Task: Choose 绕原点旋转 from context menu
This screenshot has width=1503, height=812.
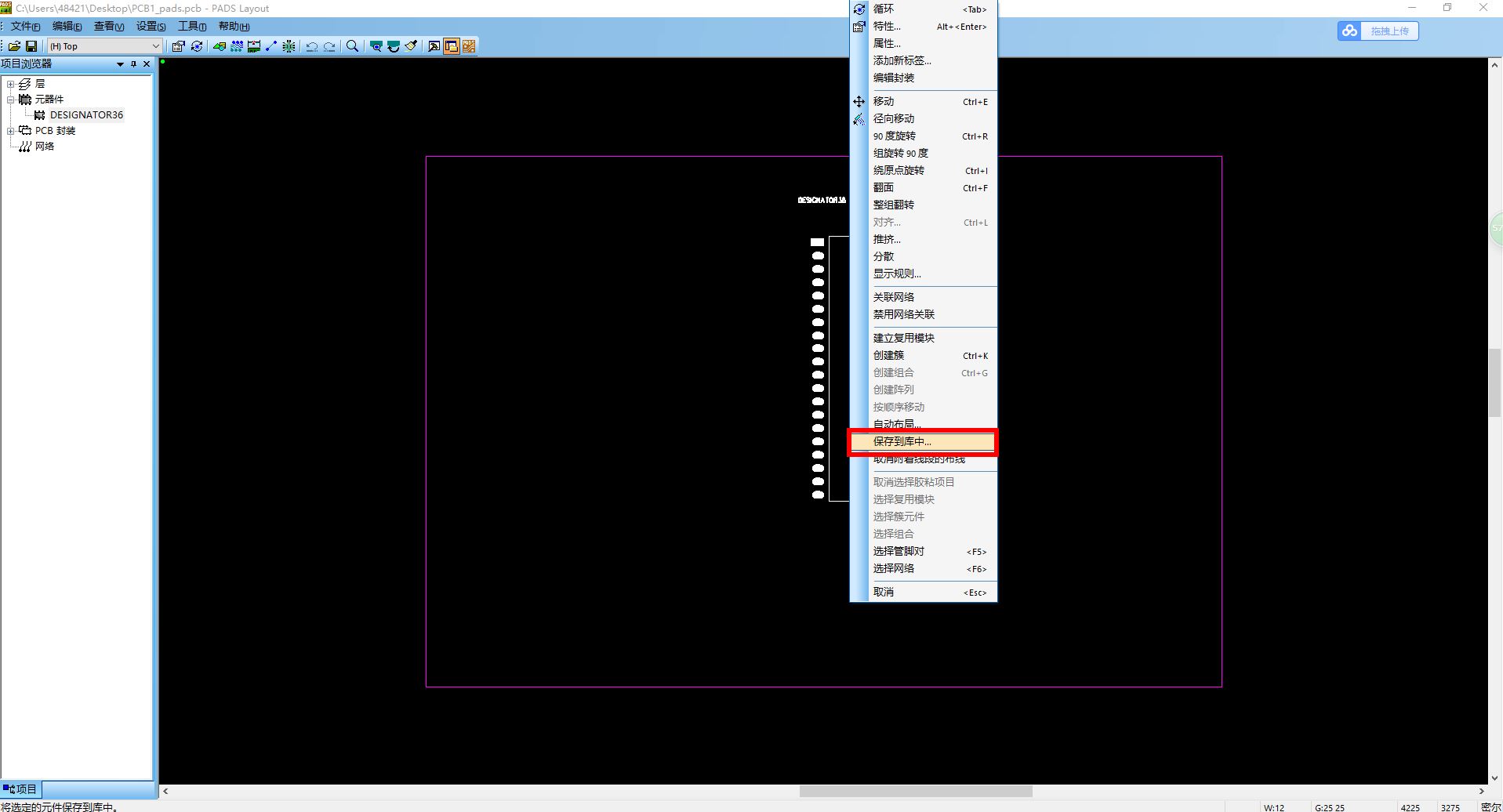Action: (923, 171)
